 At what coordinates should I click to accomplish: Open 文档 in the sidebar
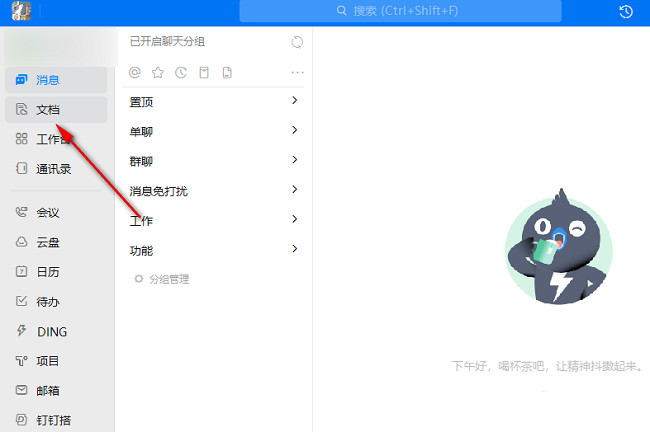tap(56, 110)
